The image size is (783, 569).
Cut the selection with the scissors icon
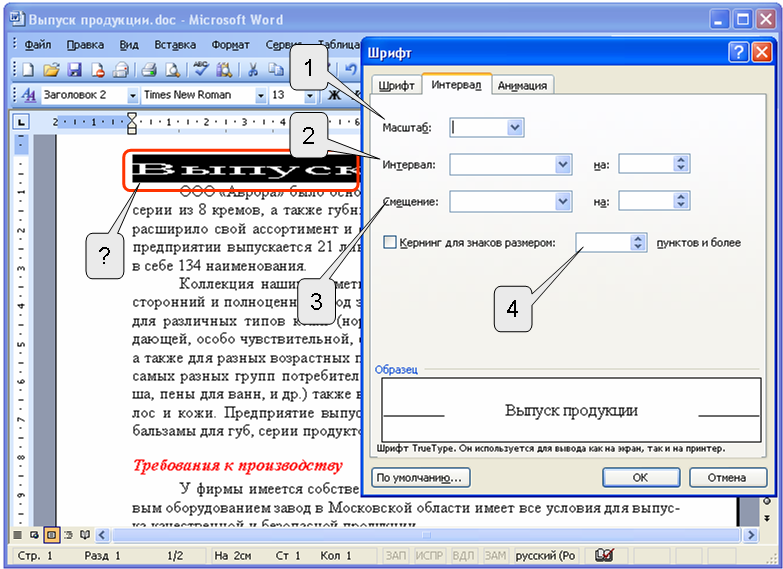253,69
